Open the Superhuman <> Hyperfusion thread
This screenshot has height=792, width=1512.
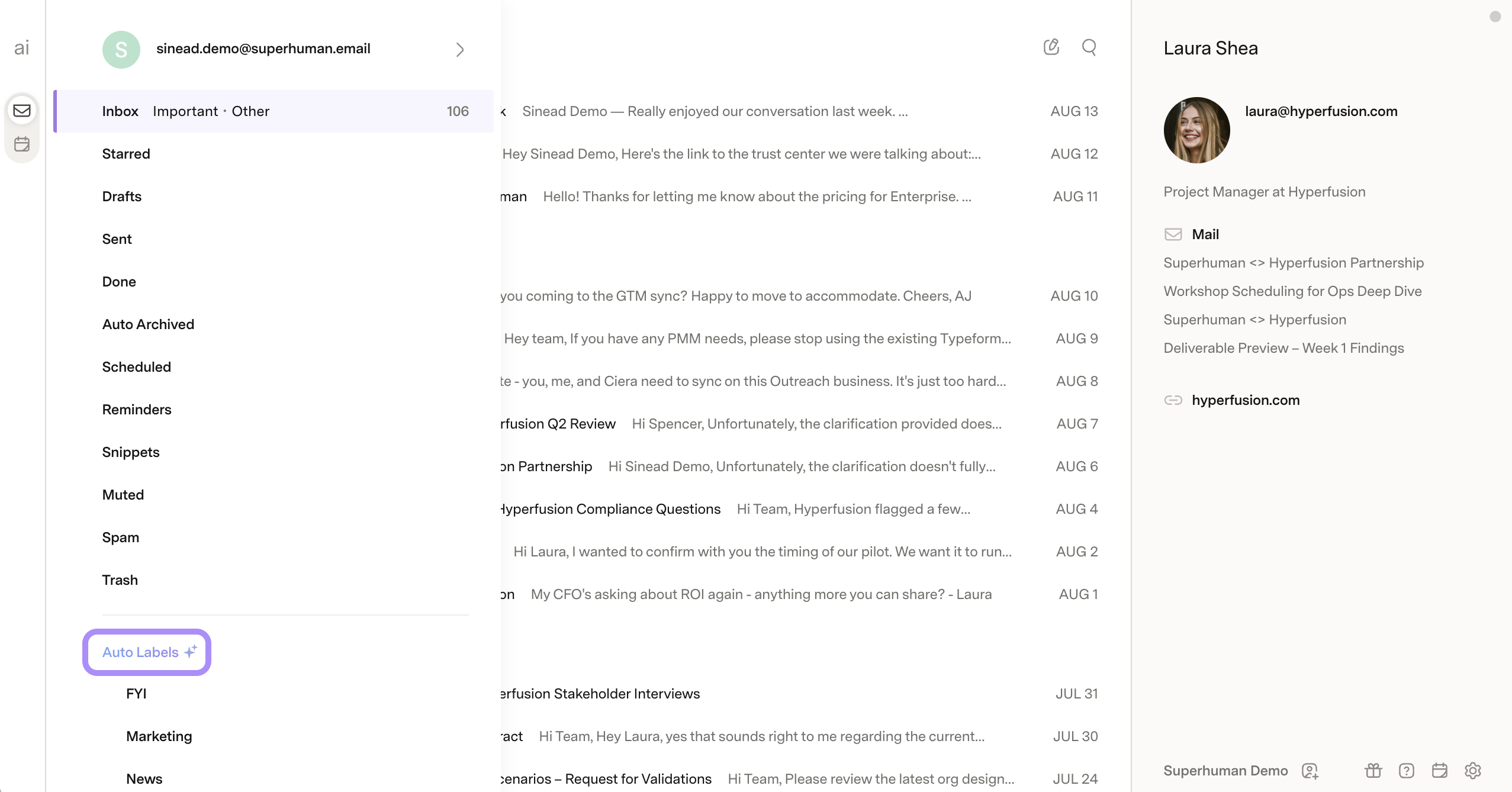(x=1255, y=320)
